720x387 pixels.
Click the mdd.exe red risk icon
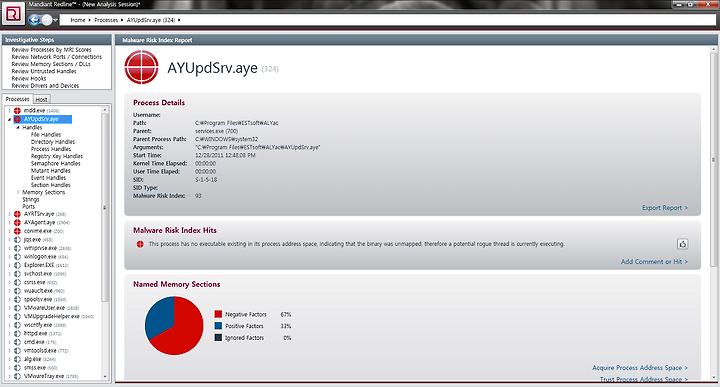click(17, 111)
